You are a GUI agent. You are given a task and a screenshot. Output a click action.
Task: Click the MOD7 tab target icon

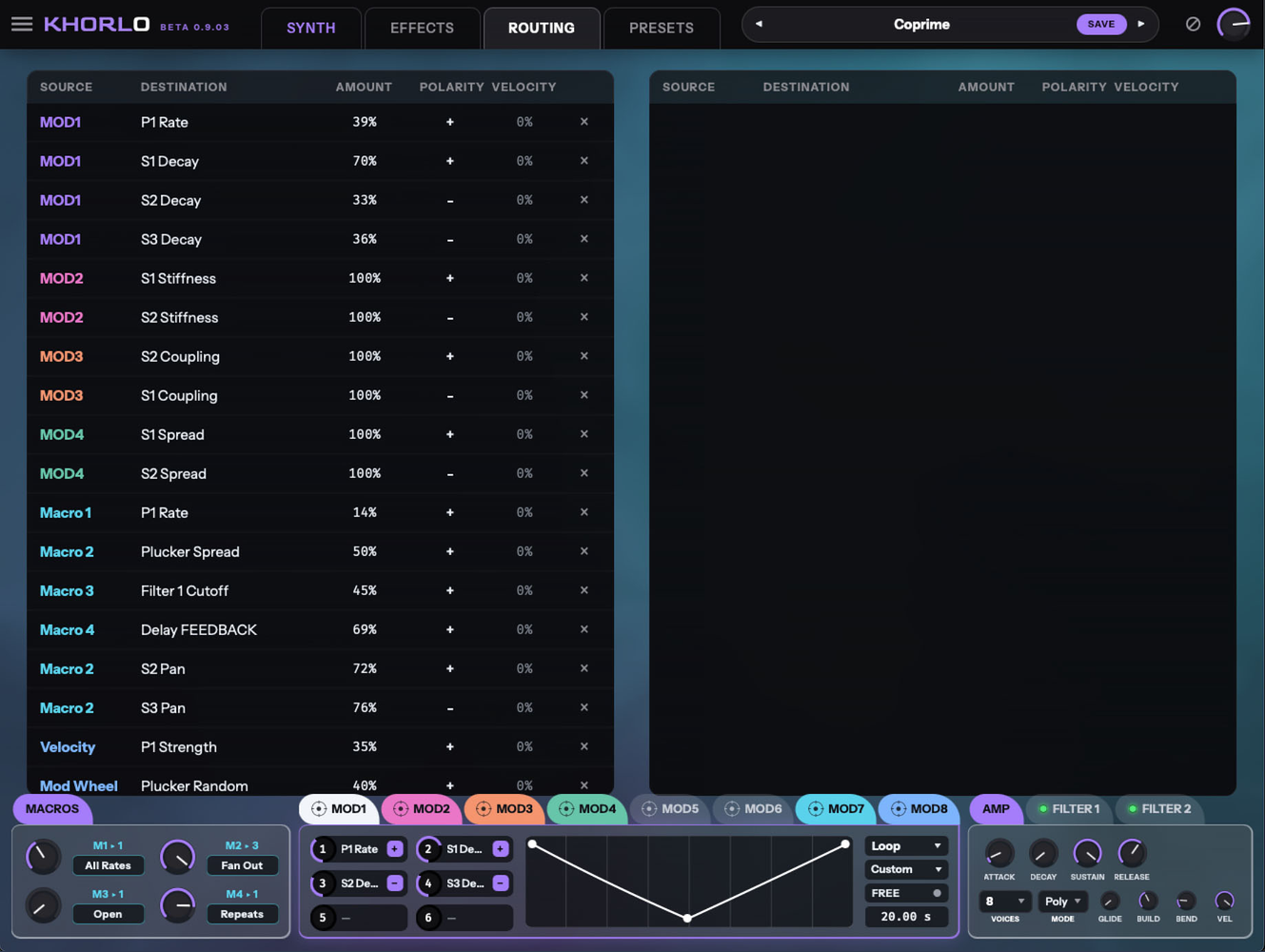click(816, 809)
